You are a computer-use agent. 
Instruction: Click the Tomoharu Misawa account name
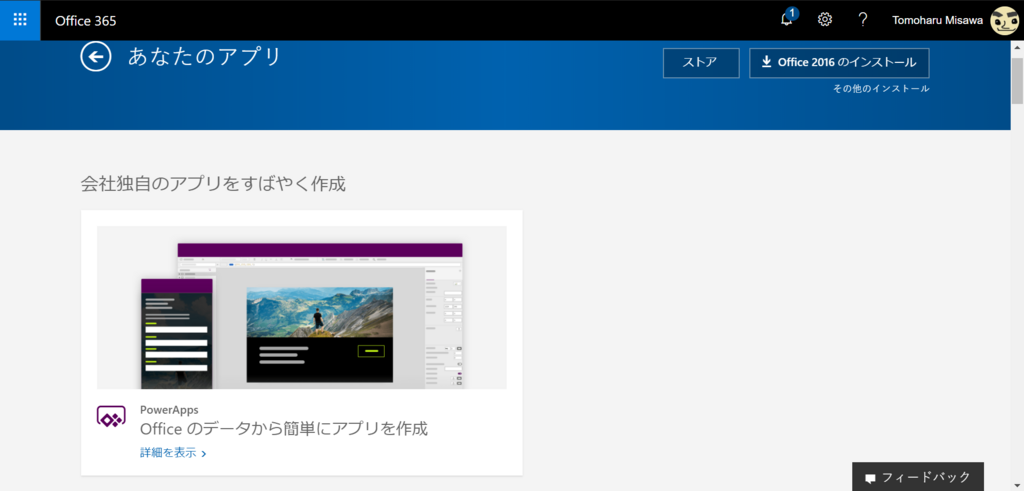[938, 21]
